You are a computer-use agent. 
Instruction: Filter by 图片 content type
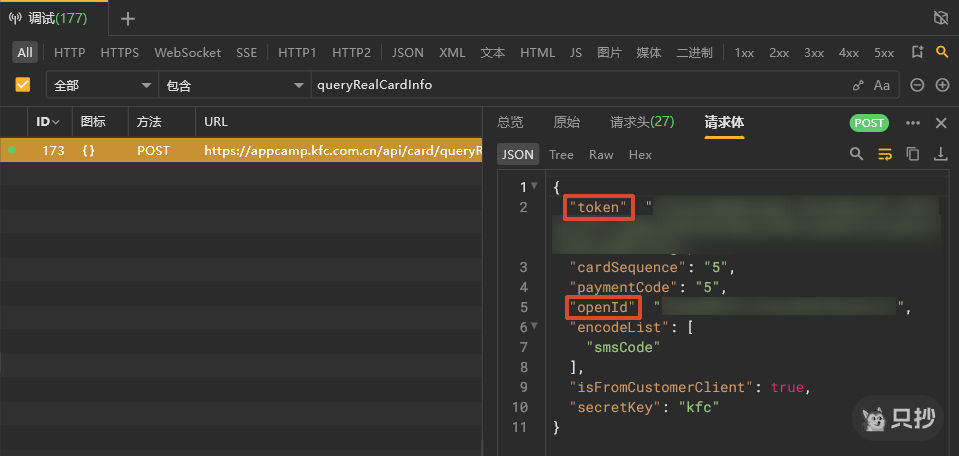tap(609, 53)
